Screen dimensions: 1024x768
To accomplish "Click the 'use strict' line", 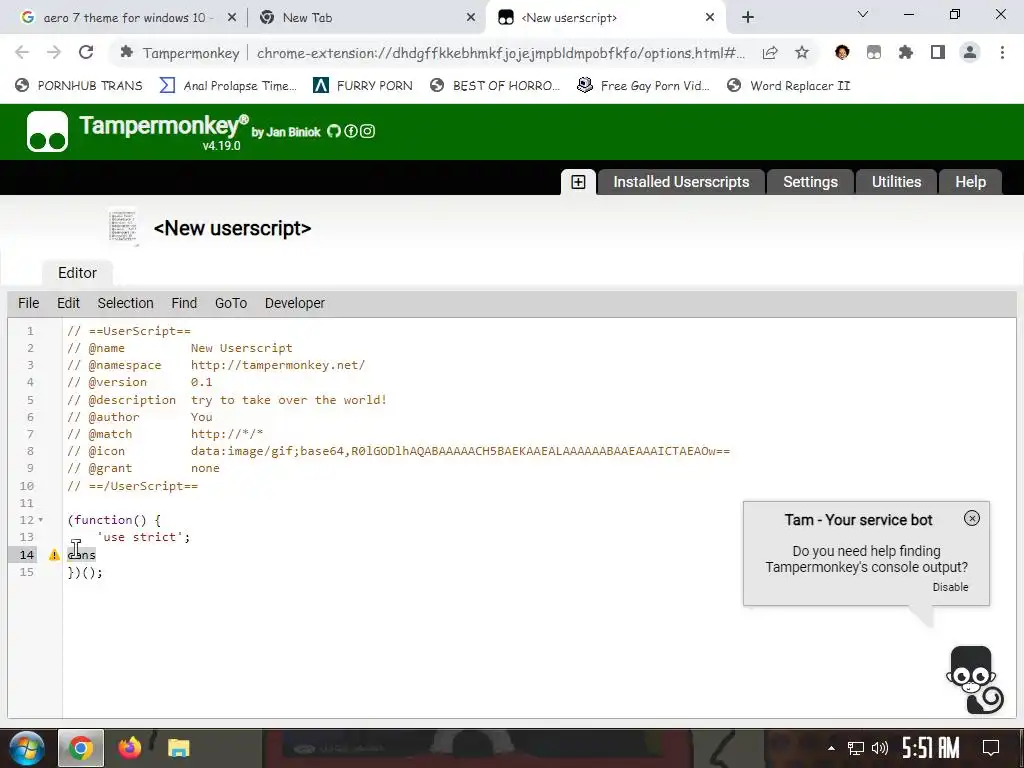I will click(x=143, y=537).
